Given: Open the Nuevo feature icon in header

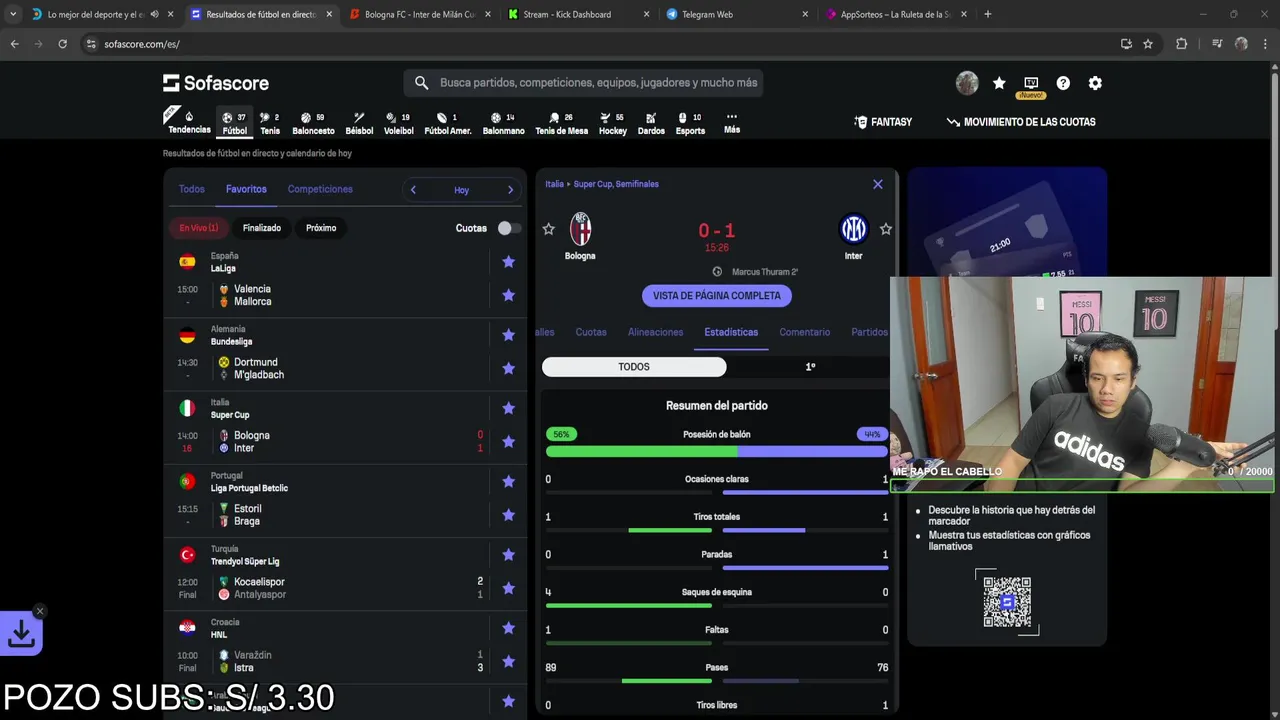Looking at the screenshot, I should (1031, 85).
